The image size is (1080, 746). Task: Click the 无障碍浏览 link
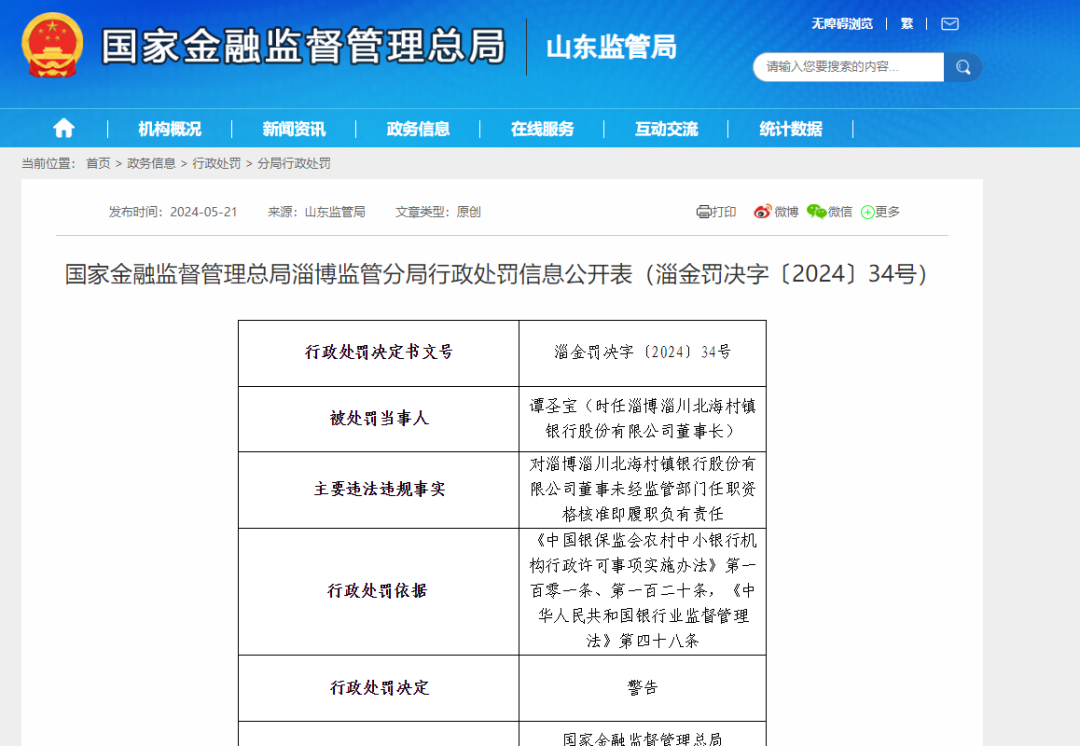pos(842,24)
